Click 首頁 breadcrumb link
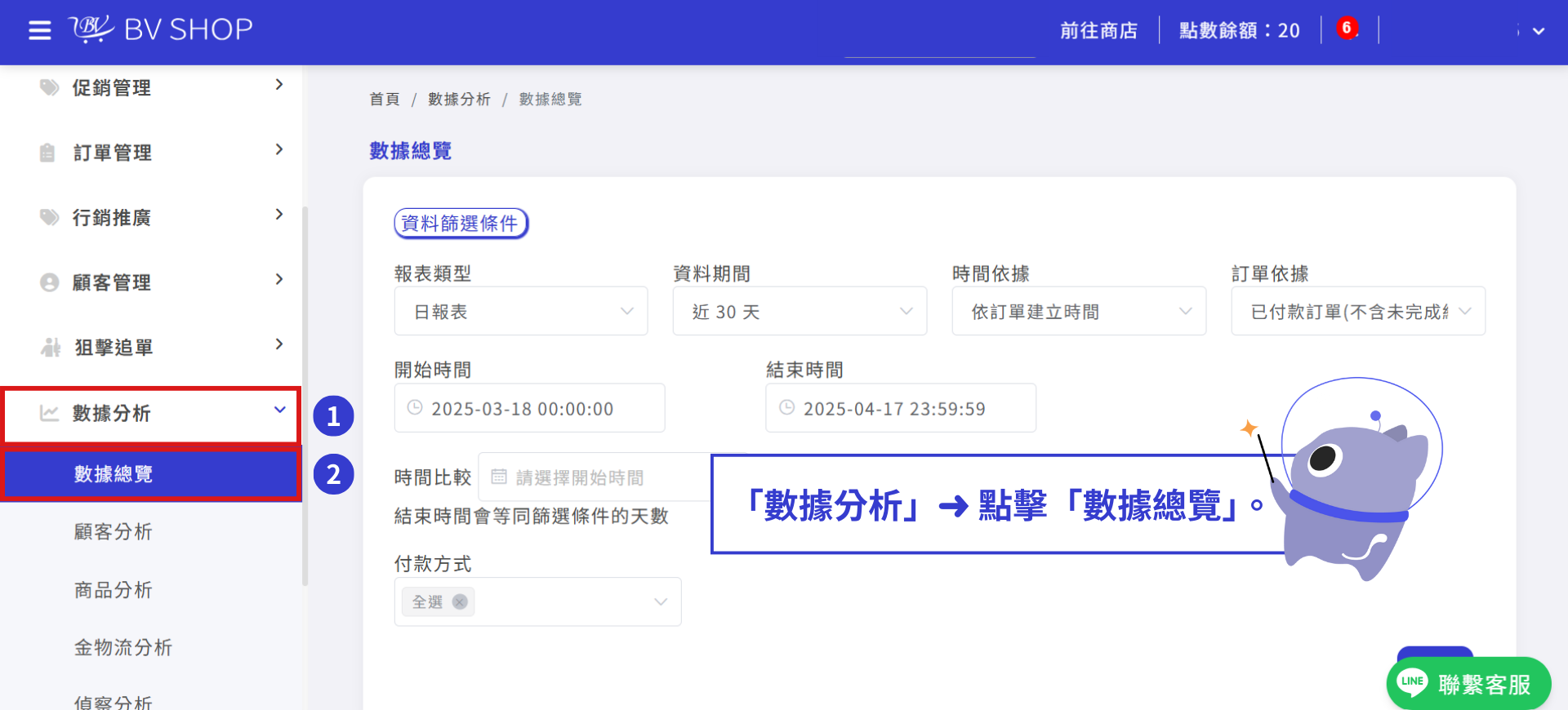 385,99
